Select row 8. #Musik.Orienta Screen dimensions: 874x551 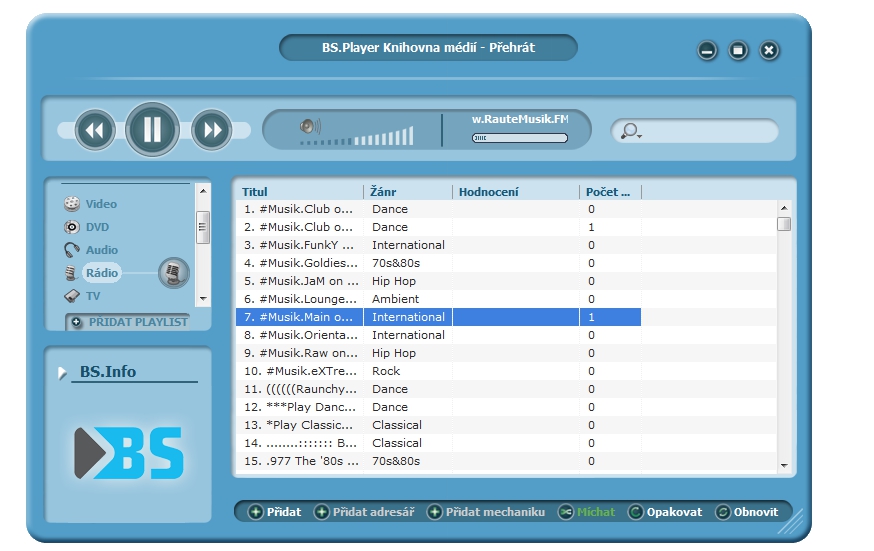(438, 335)
